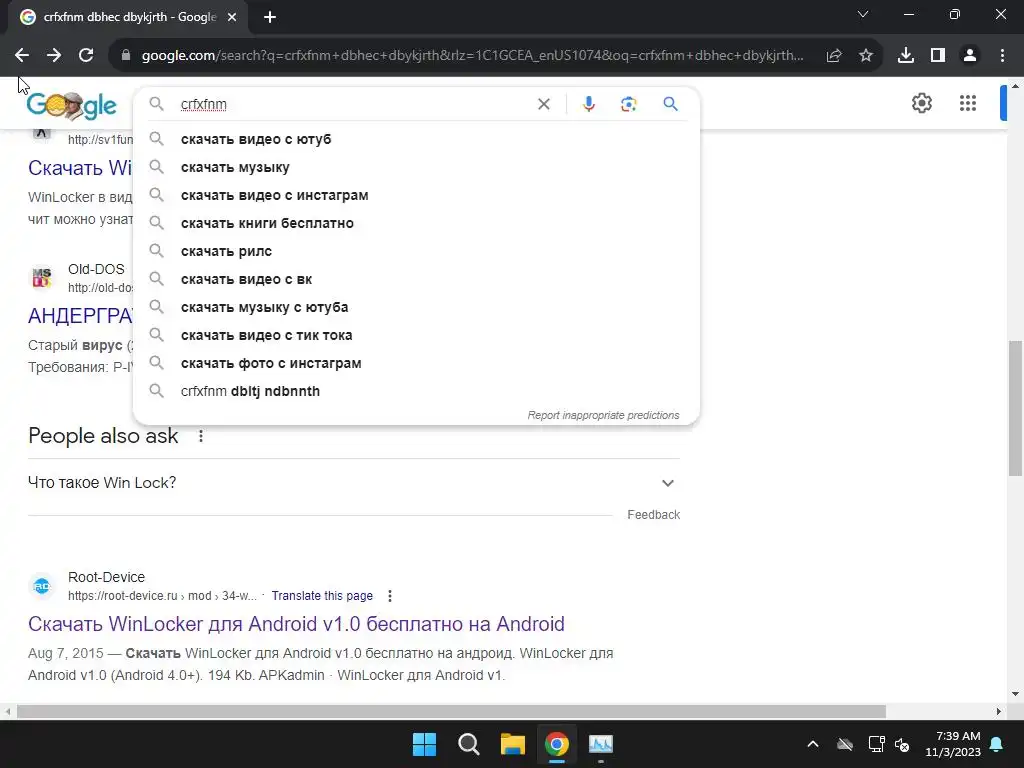Open the clock showing 7:39 AM
This screenshot has width=1024, height=768.
click(x=953, y=744)
